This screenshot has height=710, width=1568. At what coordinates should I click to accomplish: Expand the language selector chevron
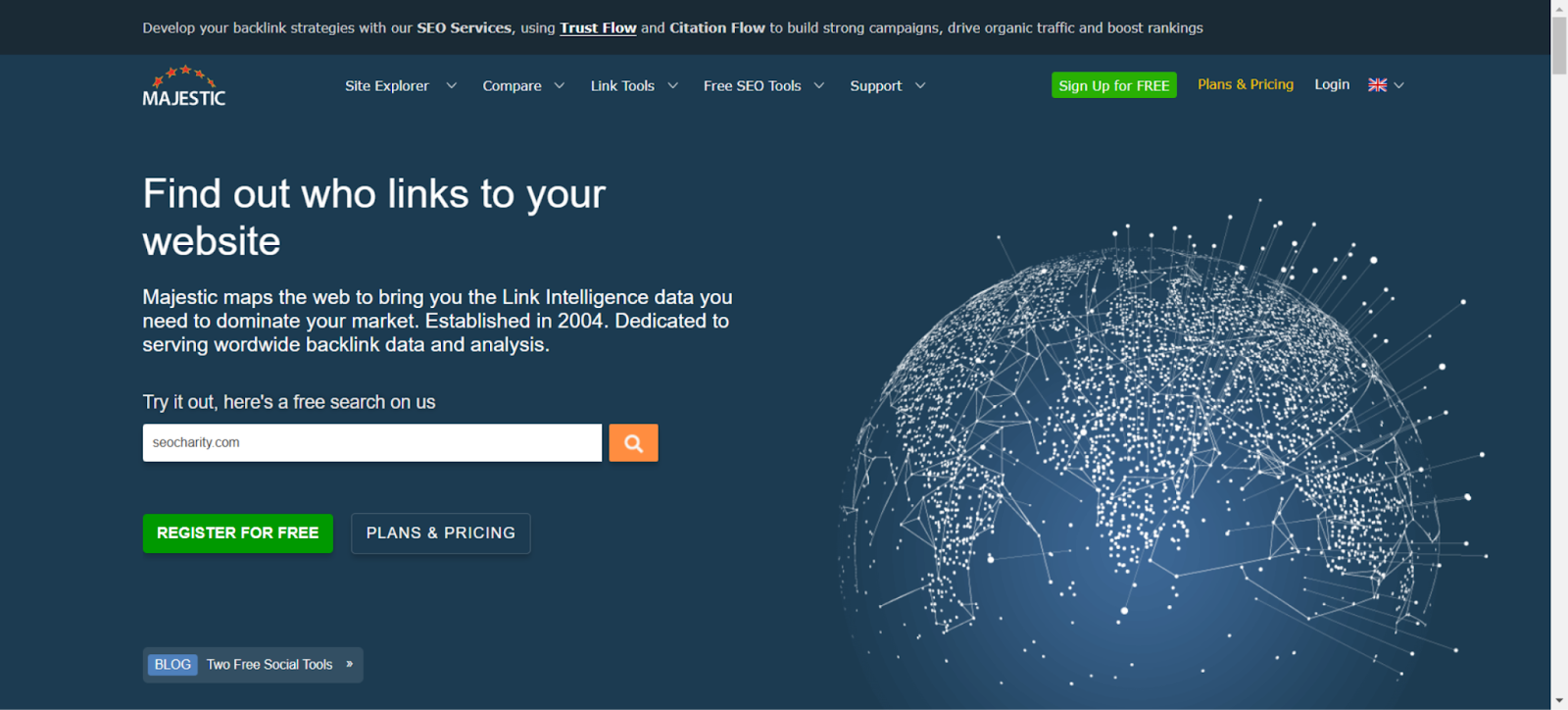(x=1399, y=85)
